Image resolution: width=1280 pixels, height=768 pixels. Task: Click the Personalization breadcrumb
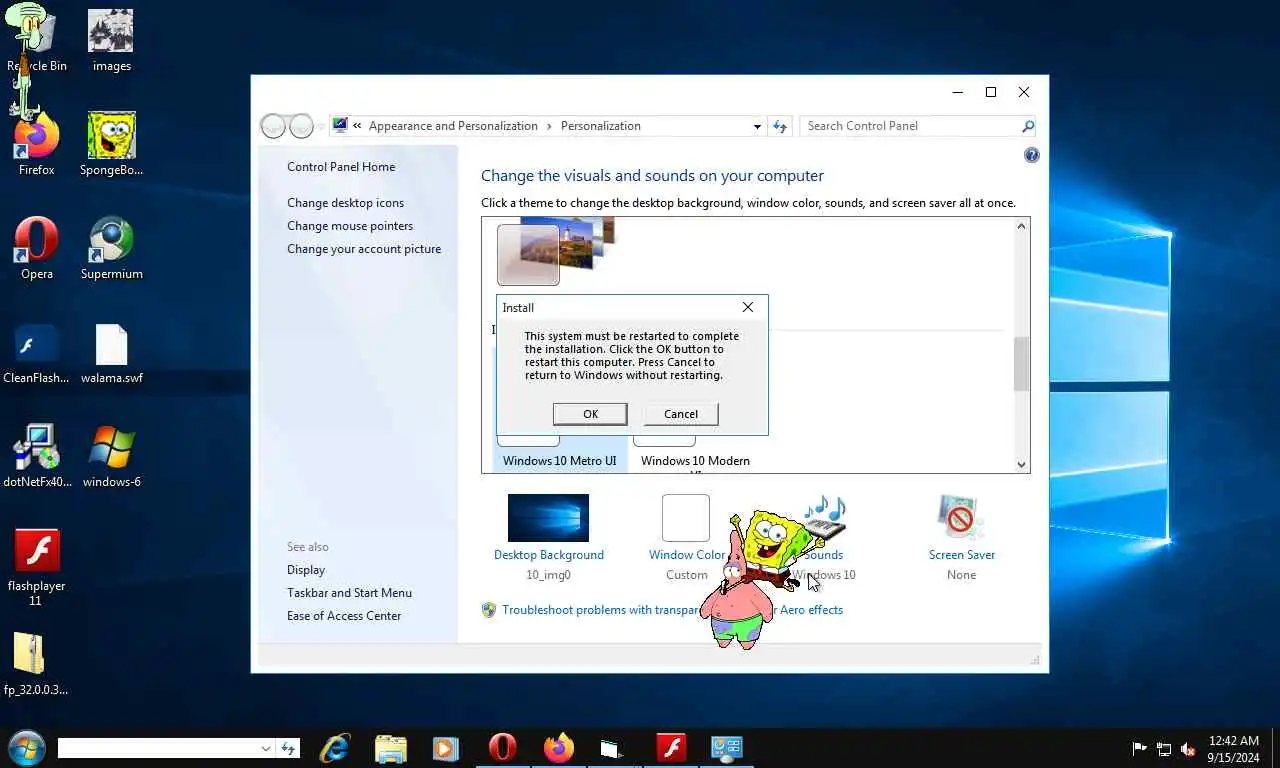tap(600, 126)
